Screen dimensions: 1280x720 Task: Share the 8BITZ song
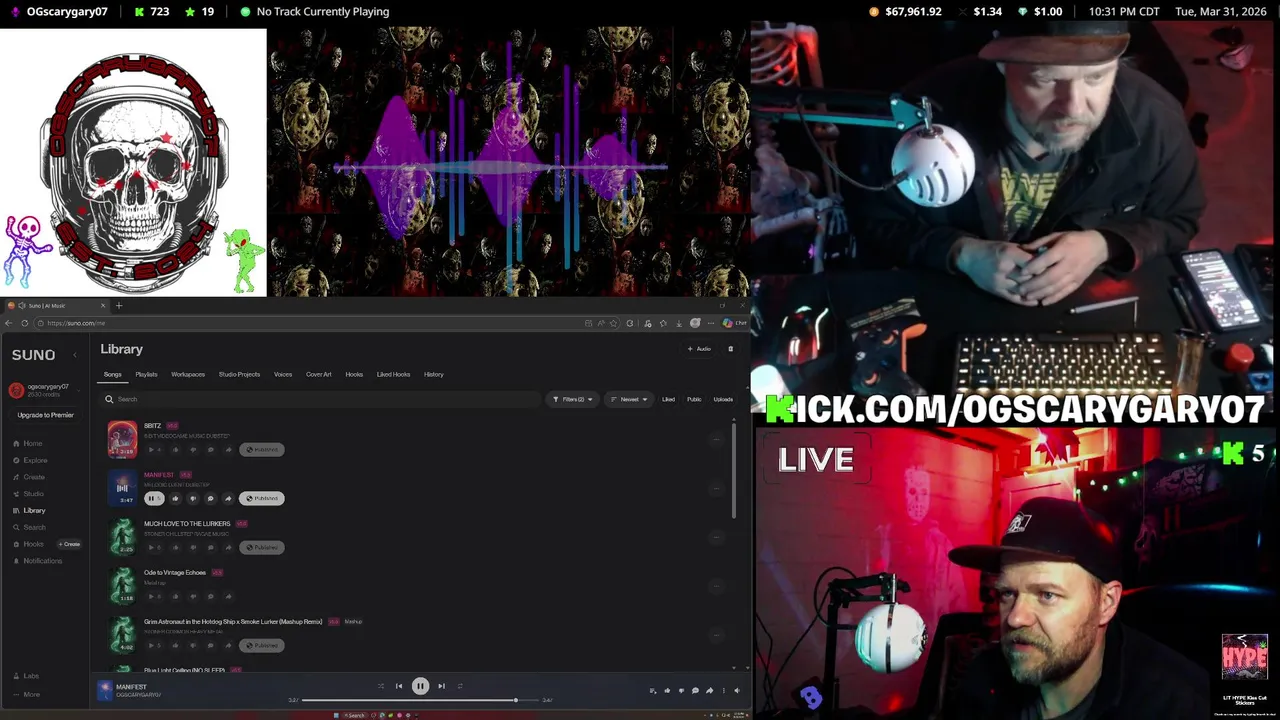click(228, 449)
